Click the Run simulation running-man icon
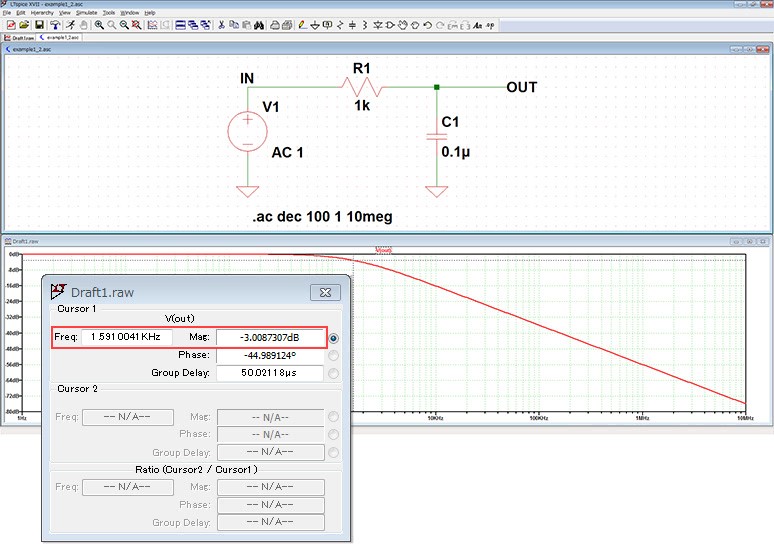The height and width of the screenshot is (544, 774). [71, 24]
